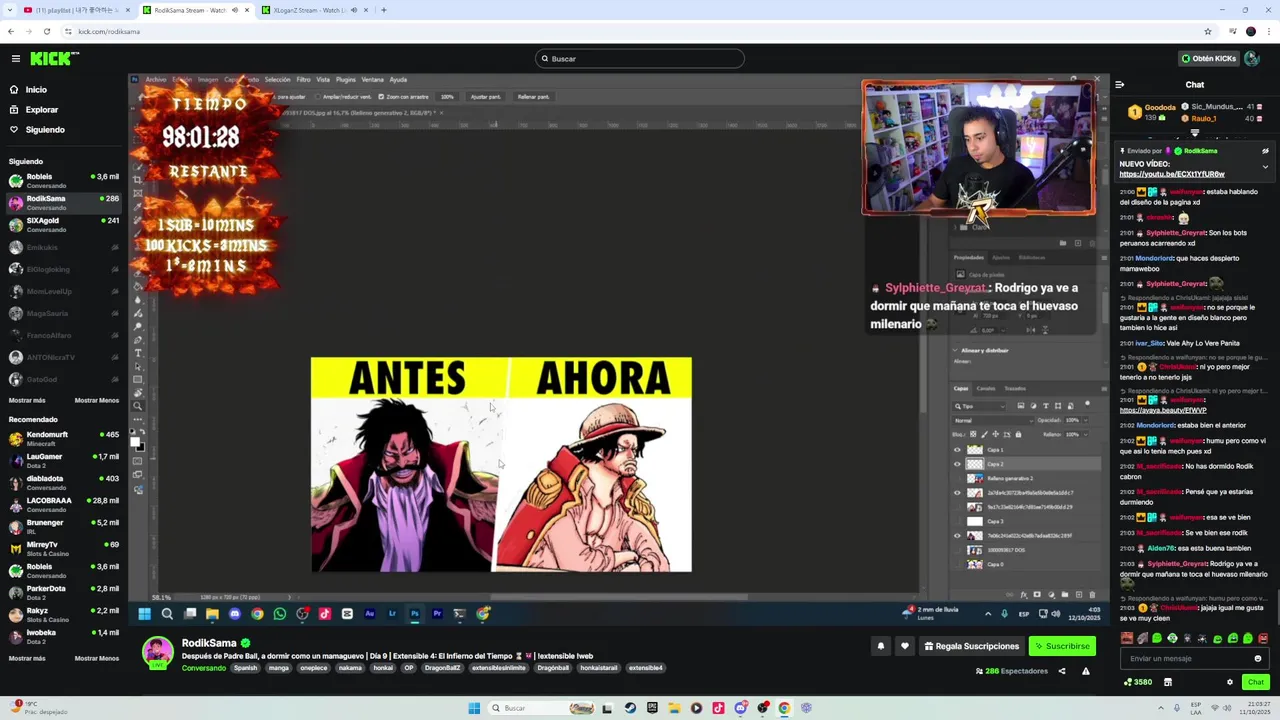Bookmark the page with the star icon
Image resolution: width=1280 pixels, height=720 pixels.
tap(1208, 31)
